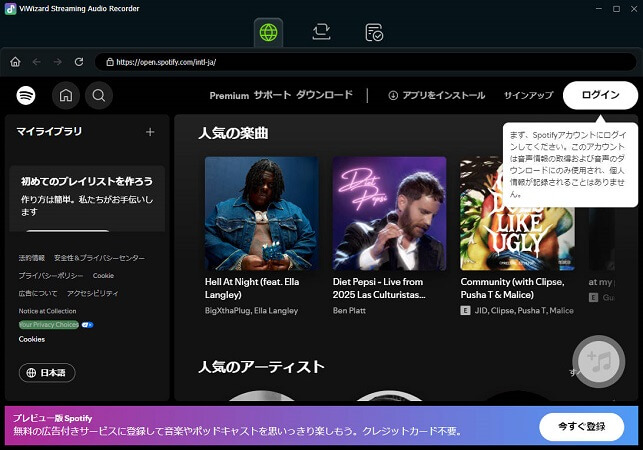Maximize the ViWizard window
Screen dimensions: 643x450
pos(616,9)
